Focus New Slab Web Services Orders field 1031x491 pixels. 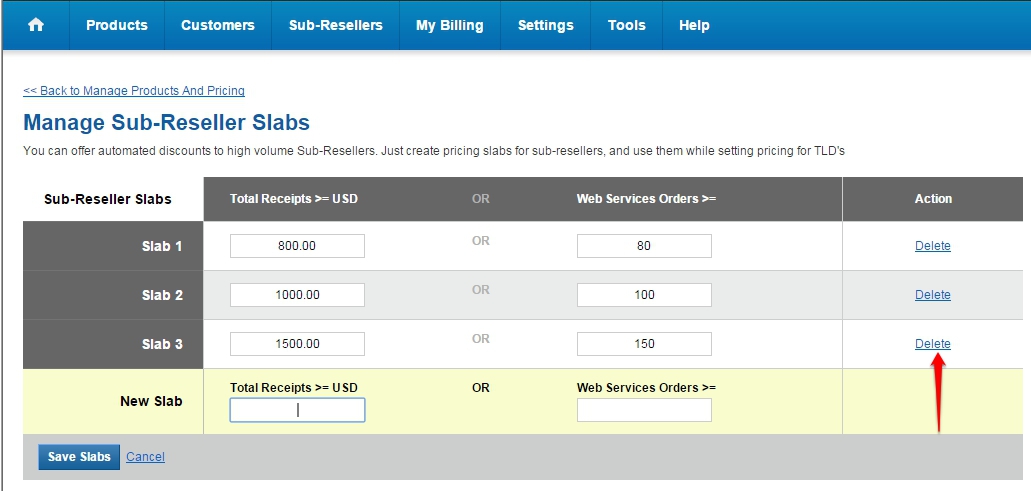click(x=644, y=410)
